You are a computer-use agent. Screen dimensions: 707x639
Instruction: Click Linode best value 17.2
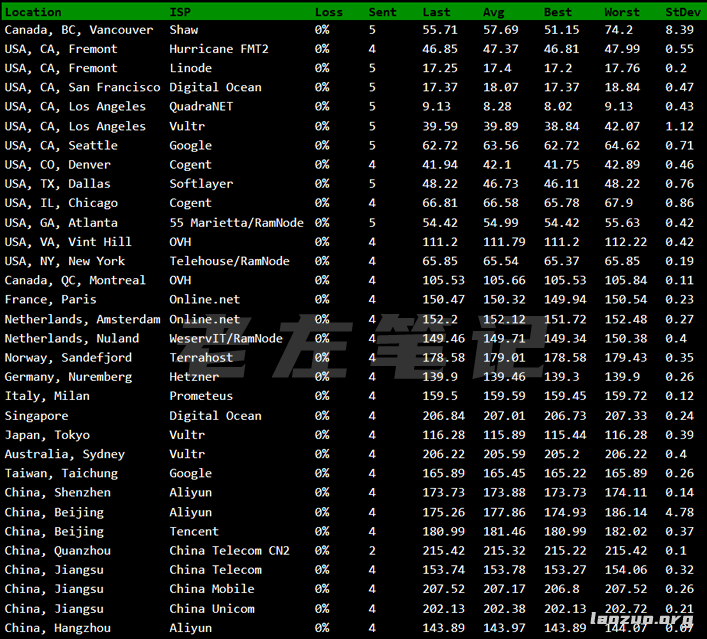(x=558, y=68)
